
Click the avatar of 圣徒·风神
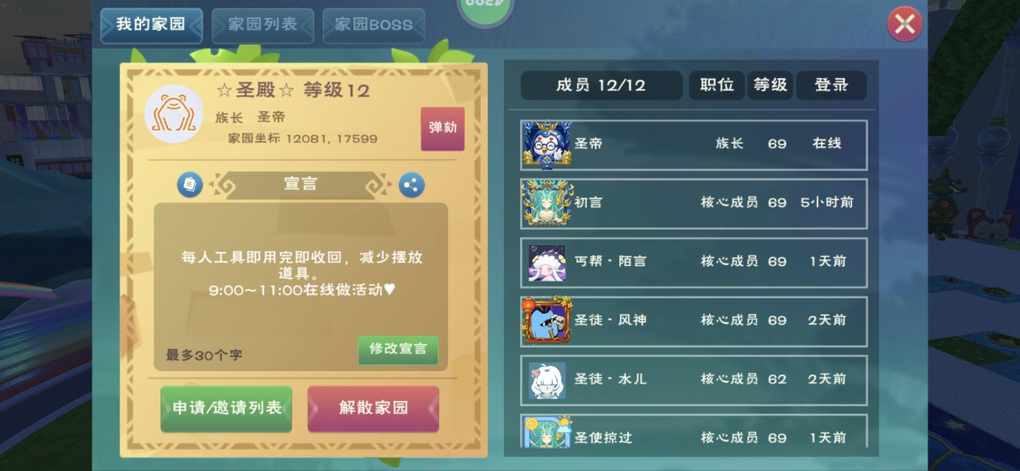coord(546,321)
